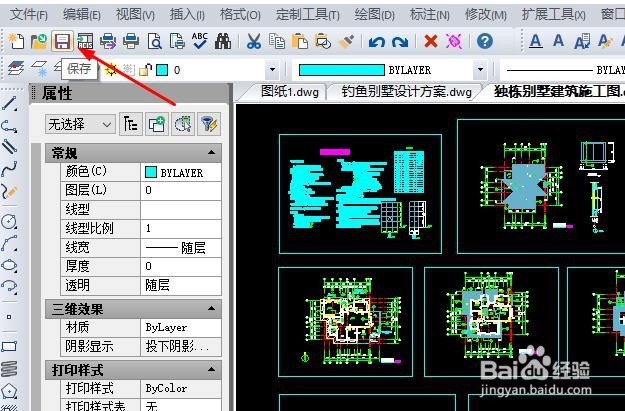
Task: Click the batch plot printer icon with purple arrow
Action: click(x=108, y=41)
